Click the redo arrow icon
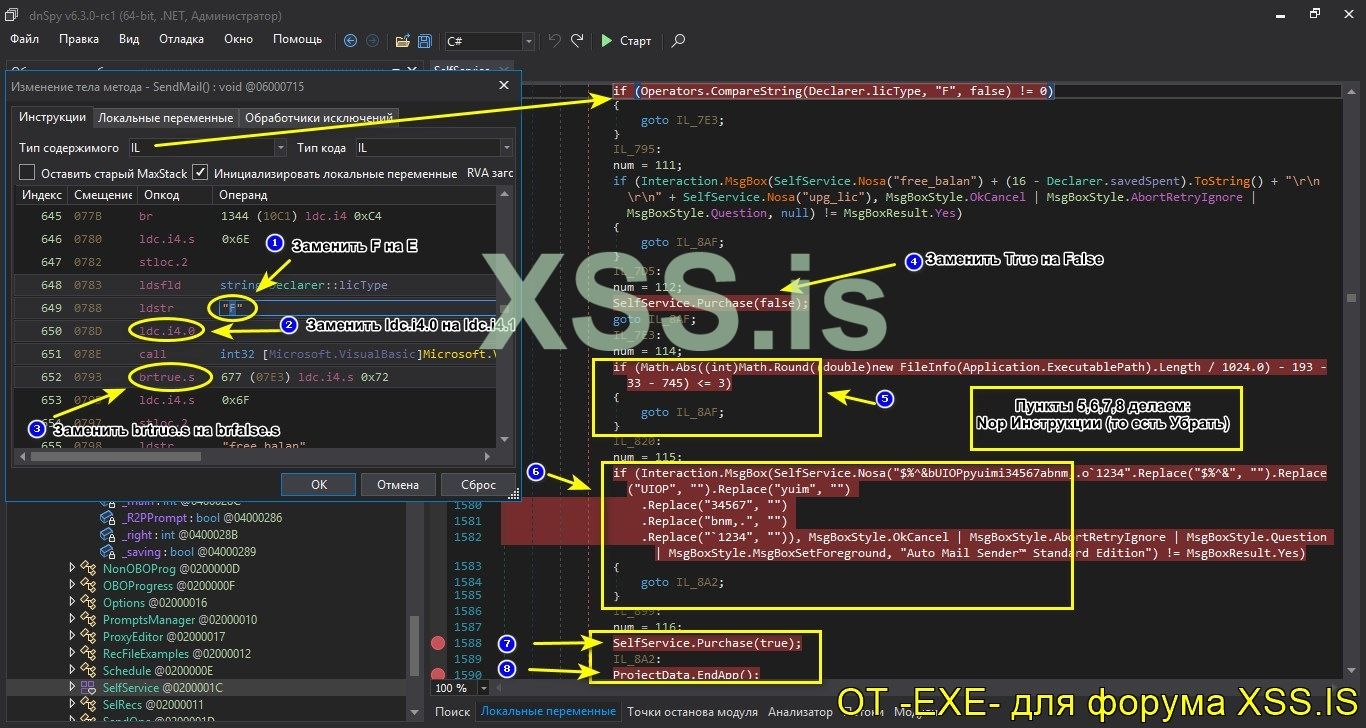Screen dimensions: 1366x728 577,41
